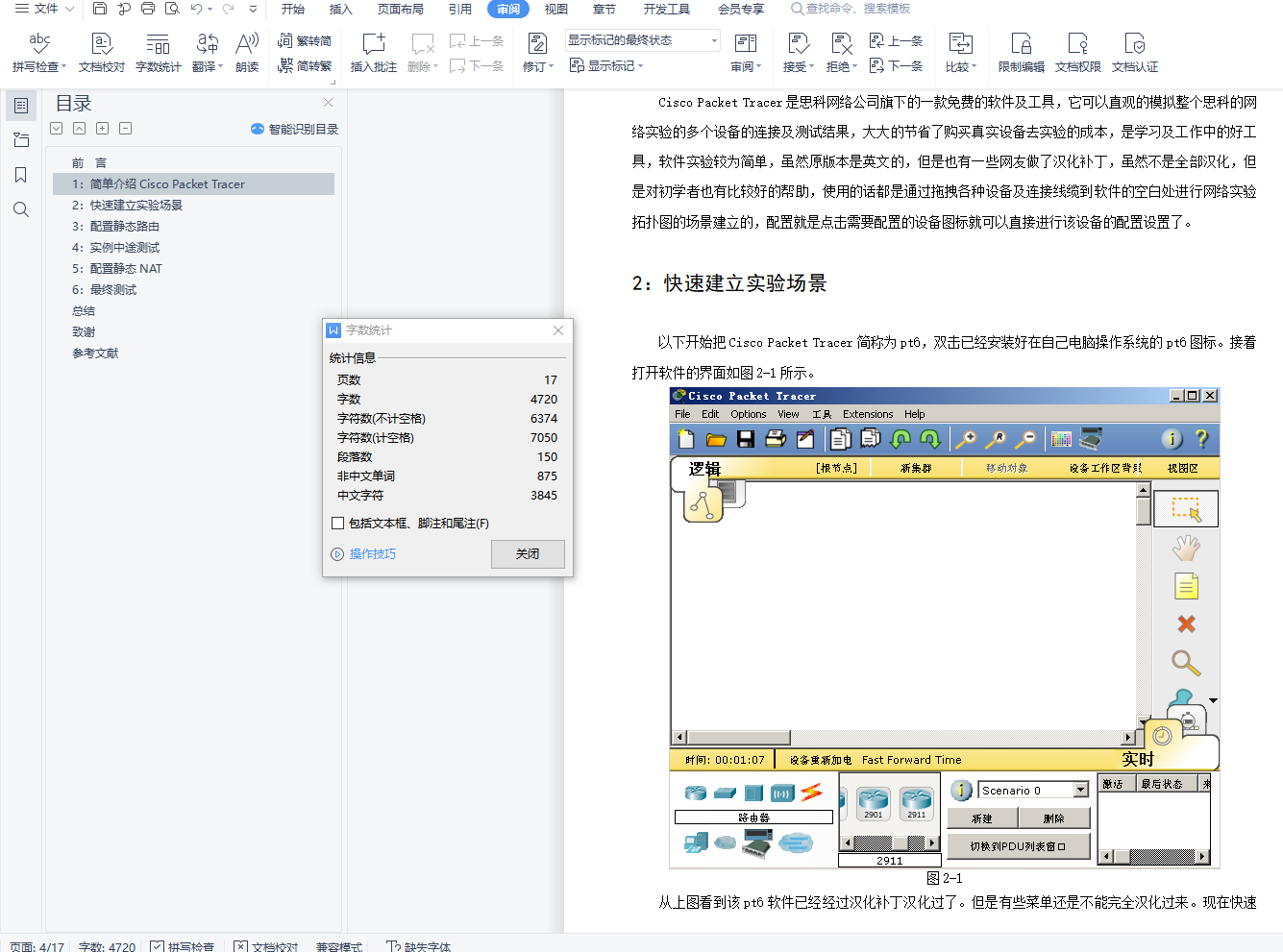
Task: Switch to the 视图 tab
Action: point(556,9)
